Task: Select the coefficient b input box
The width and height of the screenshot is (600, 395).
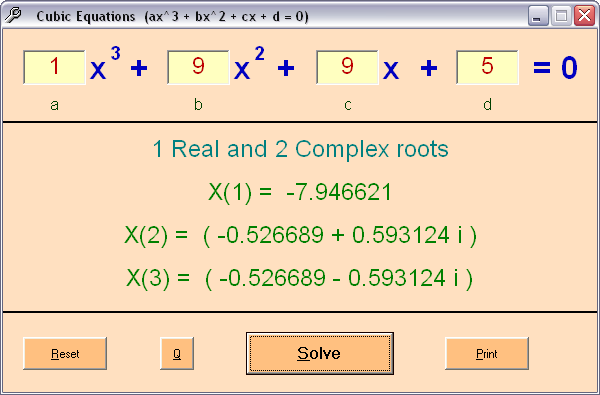Action: point(198,67)
